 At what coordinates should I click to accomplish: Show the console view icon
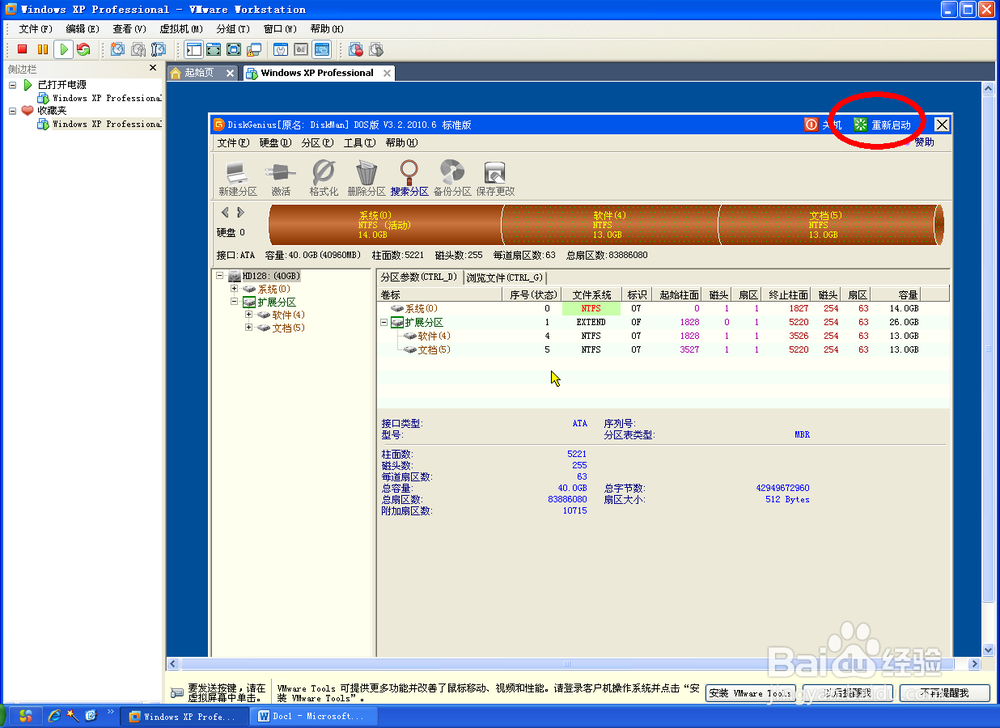(x=322, y=49)
